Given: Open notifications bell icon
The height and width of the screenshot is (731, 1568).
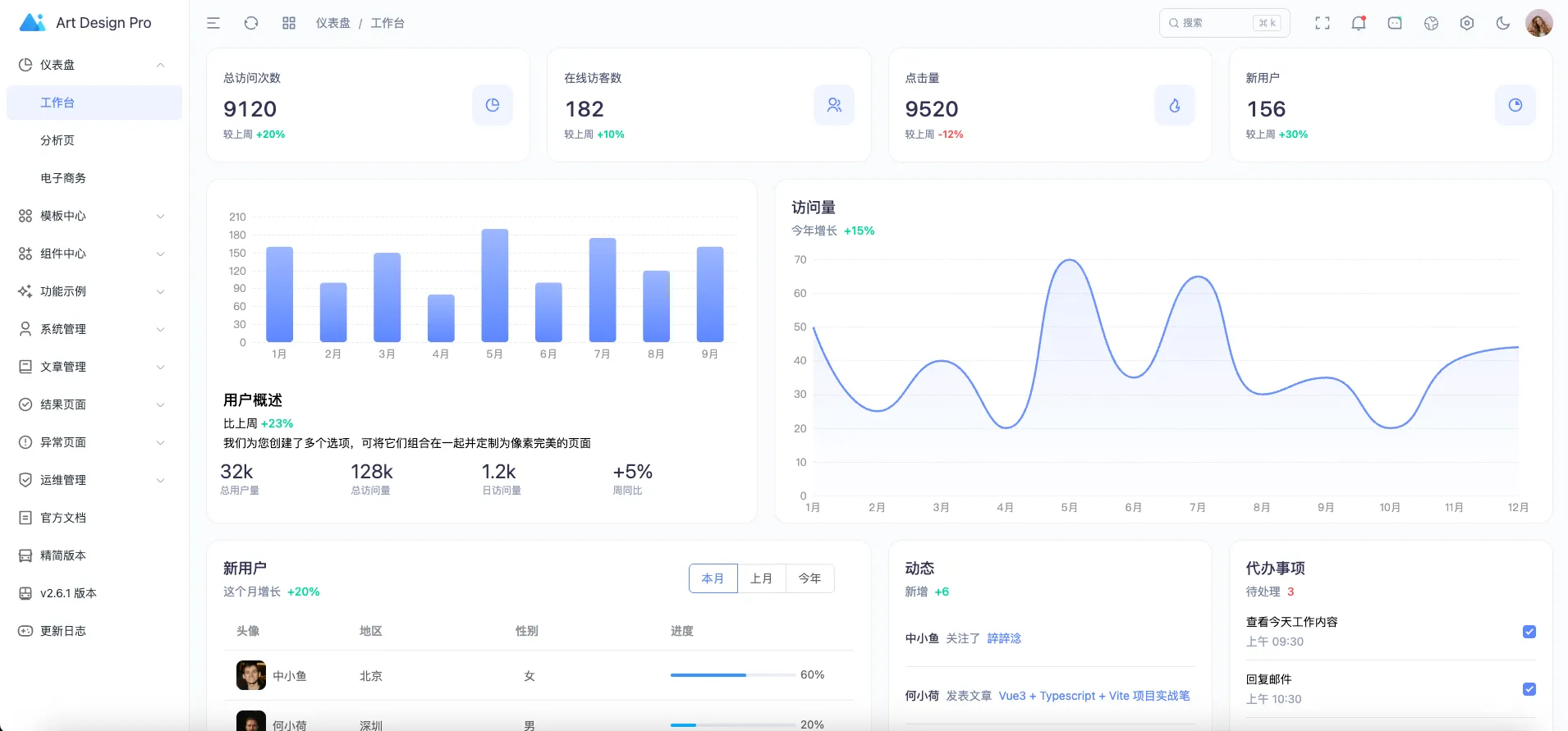Looking at the screenshot, I should tap(1359, 23).
